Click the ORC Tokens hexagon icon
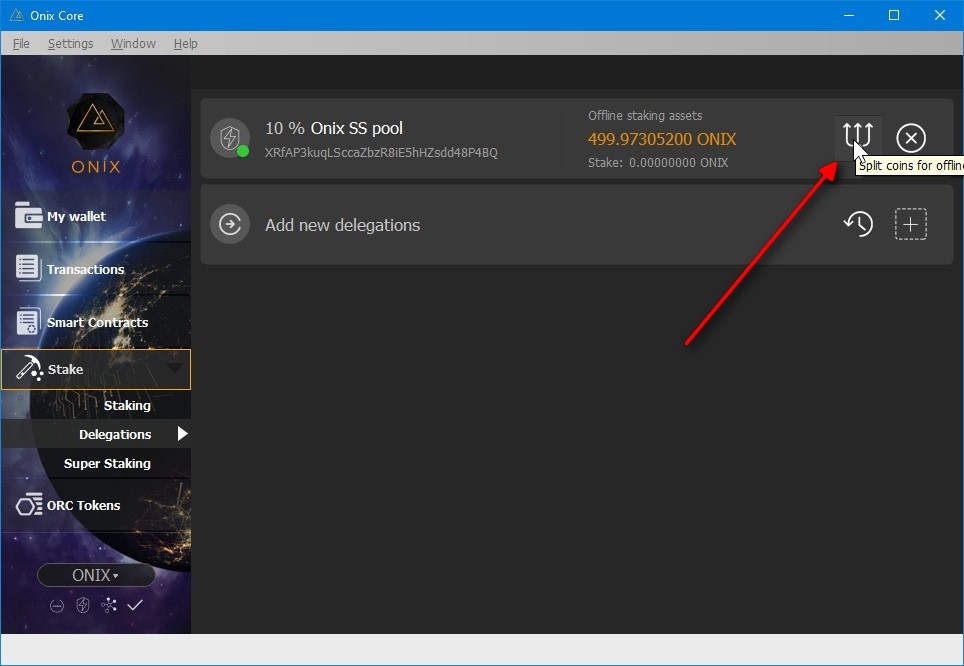The width and height of the screenshot is (964, 666). [29, 505]
